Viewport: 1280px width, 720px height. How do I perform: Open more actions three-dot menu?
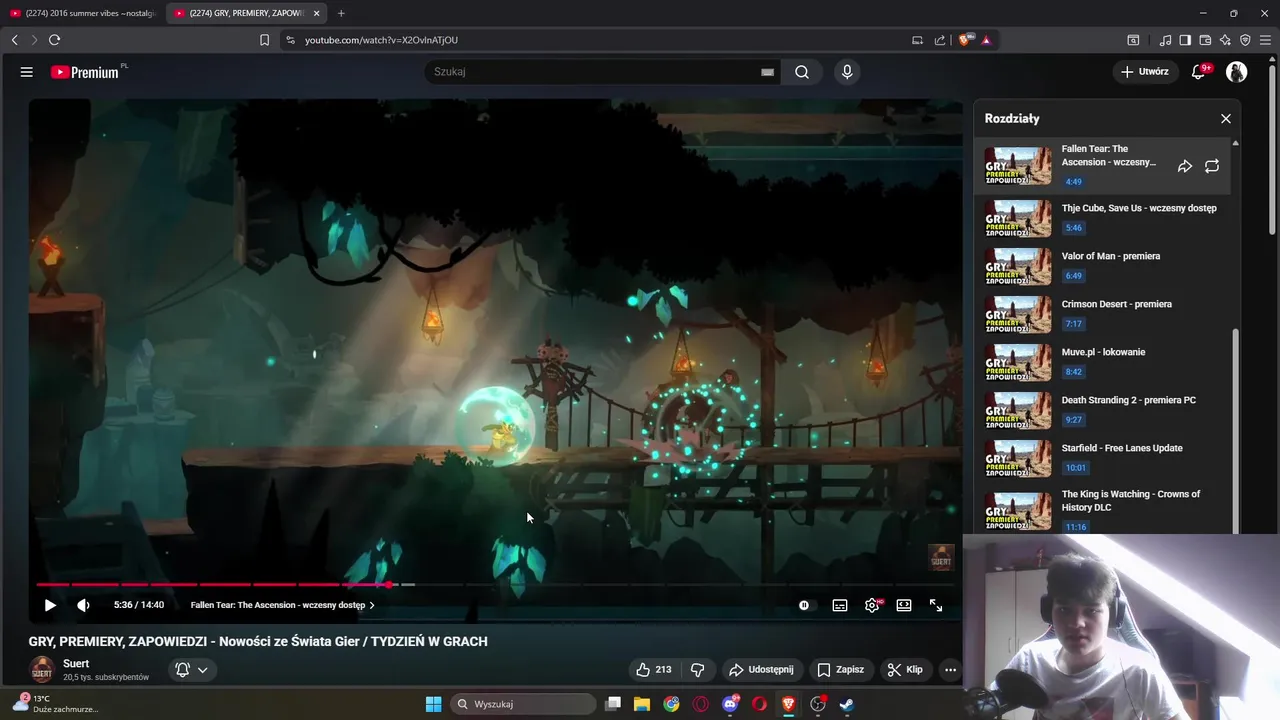[950, 670]
